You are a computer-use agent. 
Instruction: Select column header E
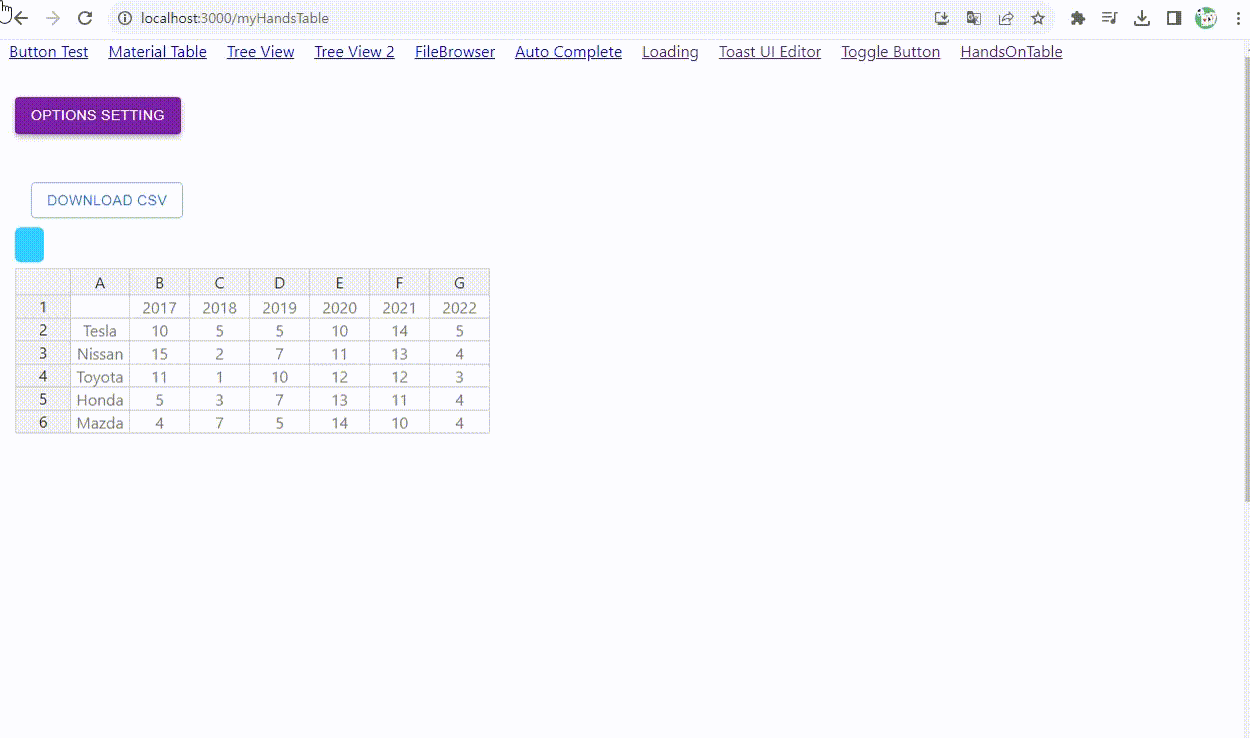point(340,283)
